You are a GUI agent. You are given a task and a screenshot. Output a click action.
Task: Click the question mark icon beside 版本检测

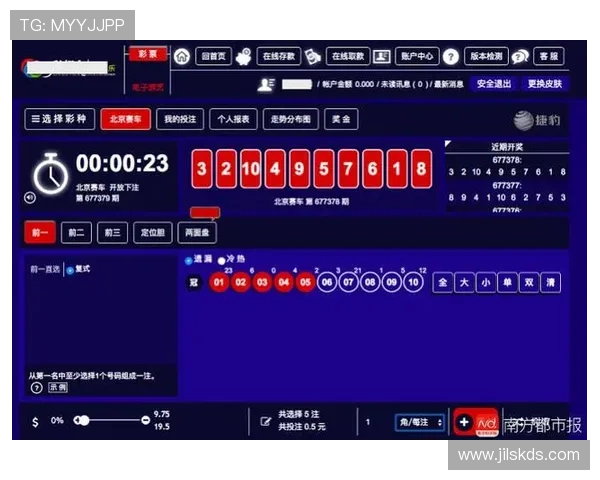(451, 57)
